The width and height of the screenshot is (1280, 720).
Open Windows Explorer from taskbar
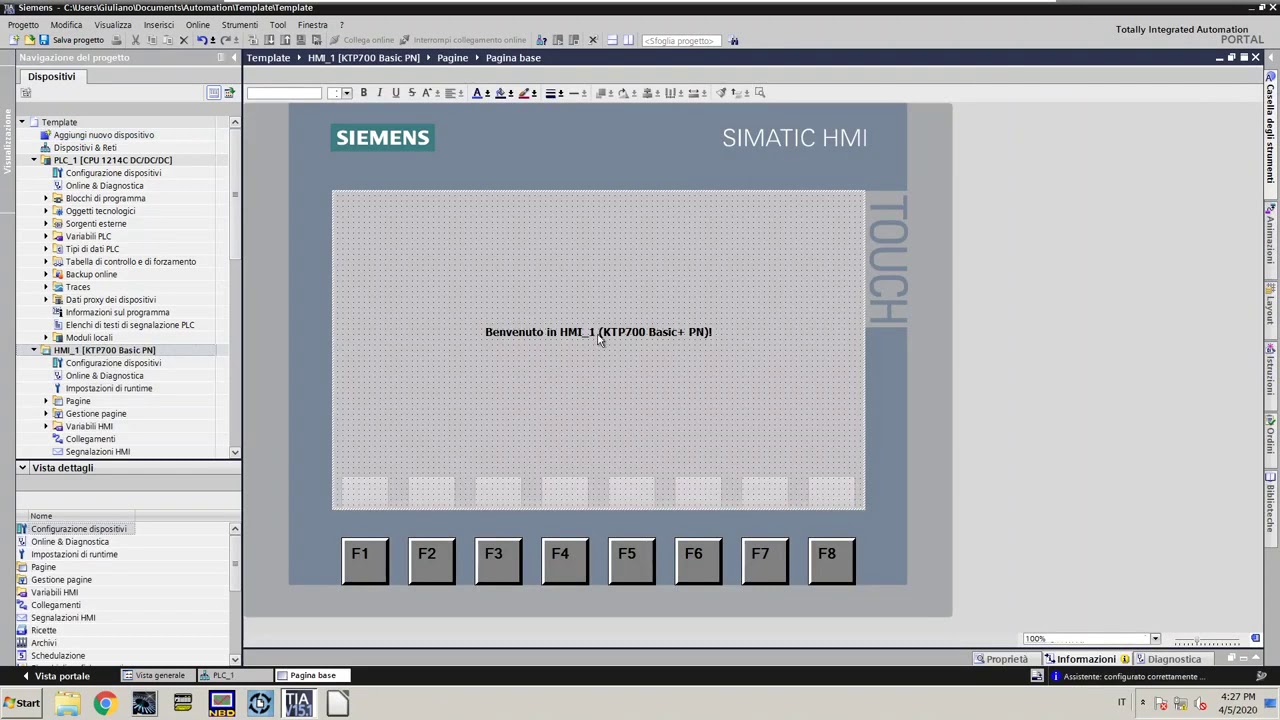tap(67, 703)
